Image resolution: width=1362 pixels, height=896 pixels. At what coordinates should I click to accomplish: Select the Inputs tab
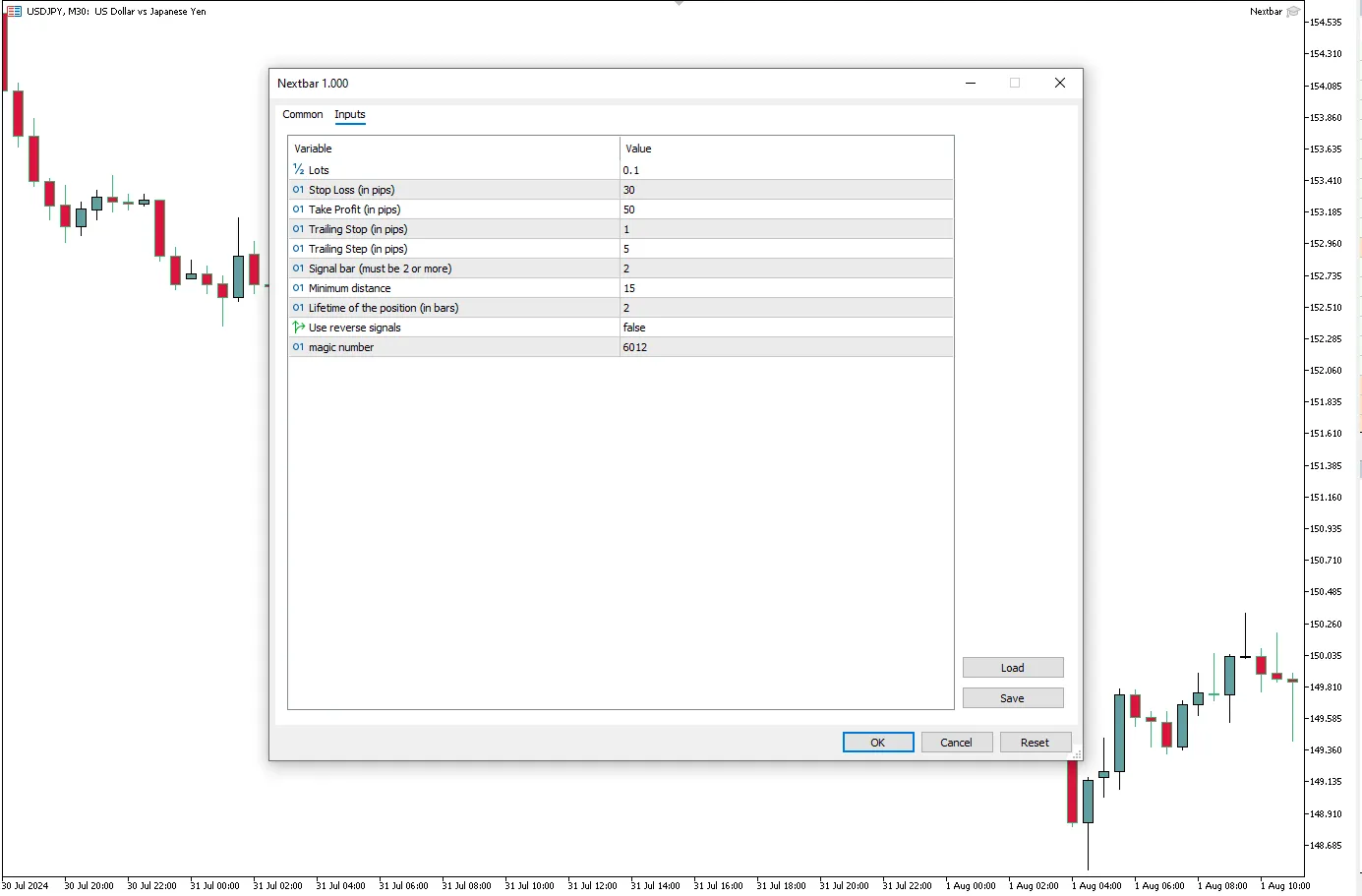point(349,114)
